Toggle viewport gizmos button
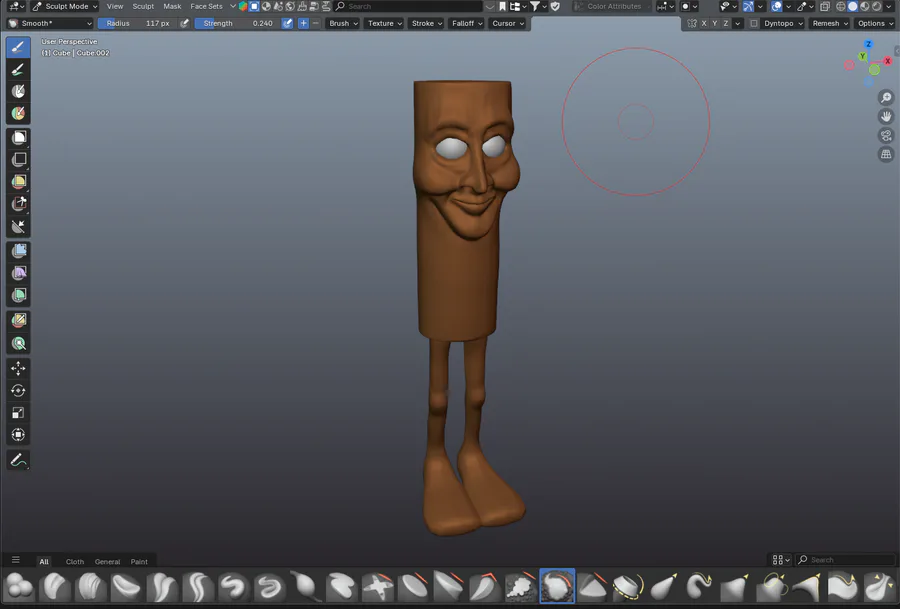 point(748,6)
